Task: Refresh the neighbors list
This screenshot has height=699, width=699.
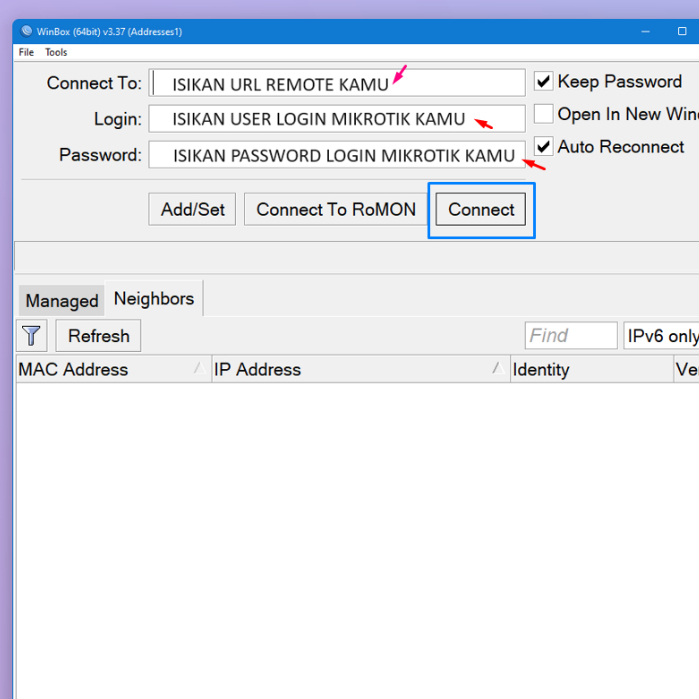Action: [99, 336]
